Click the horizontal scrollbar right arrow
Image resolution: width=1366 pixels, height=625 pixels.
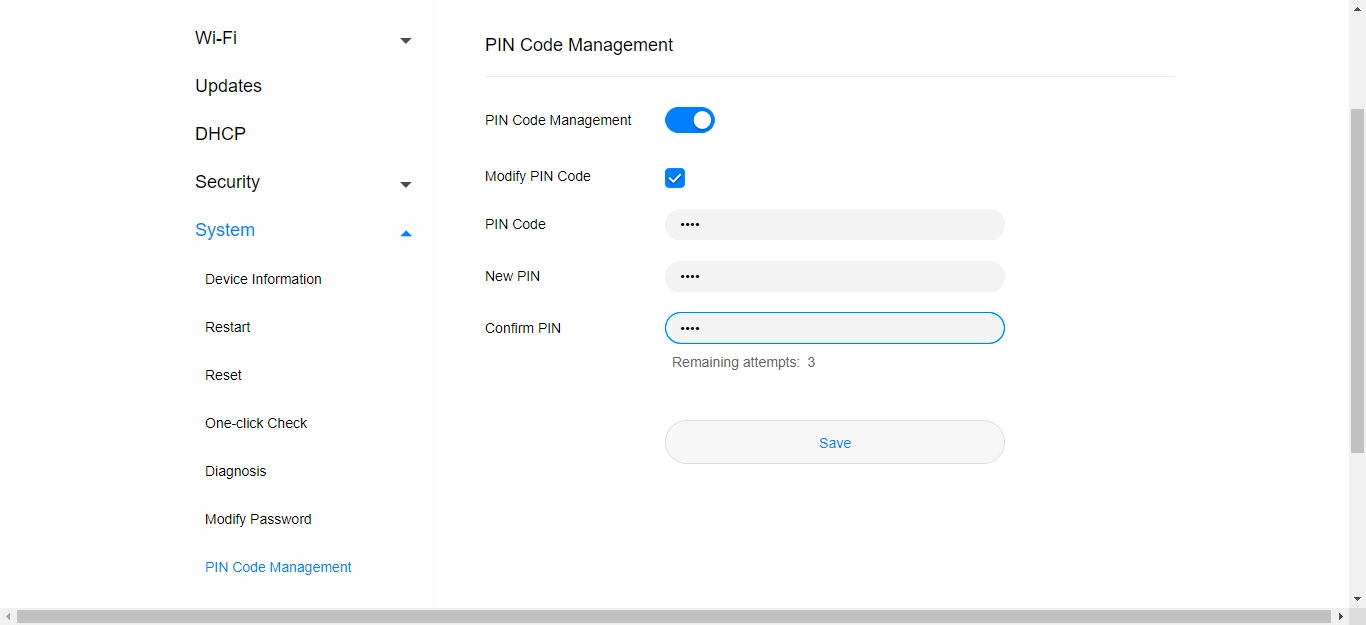click(1341, 617)
